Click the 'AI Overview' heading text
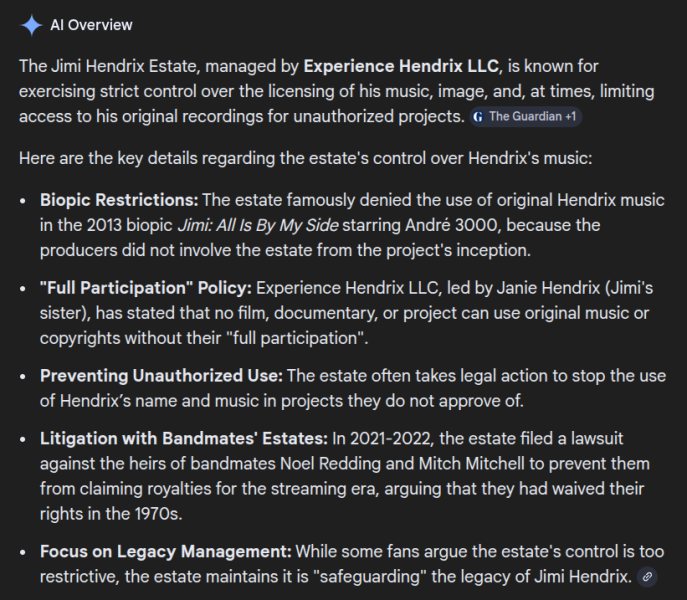This screenshot has height=600, width=687. click(x=91, y=25)
